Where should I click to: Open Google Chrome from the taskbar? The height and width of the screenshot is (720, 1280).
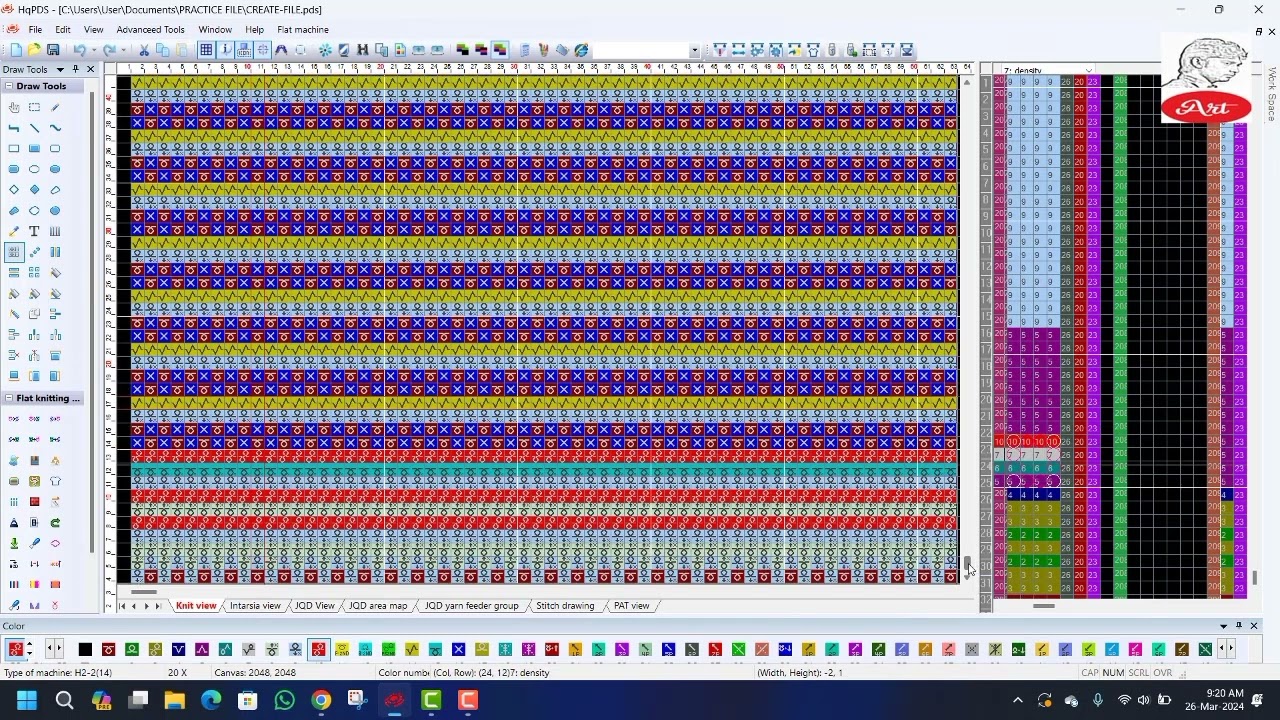tap(320, 700)
